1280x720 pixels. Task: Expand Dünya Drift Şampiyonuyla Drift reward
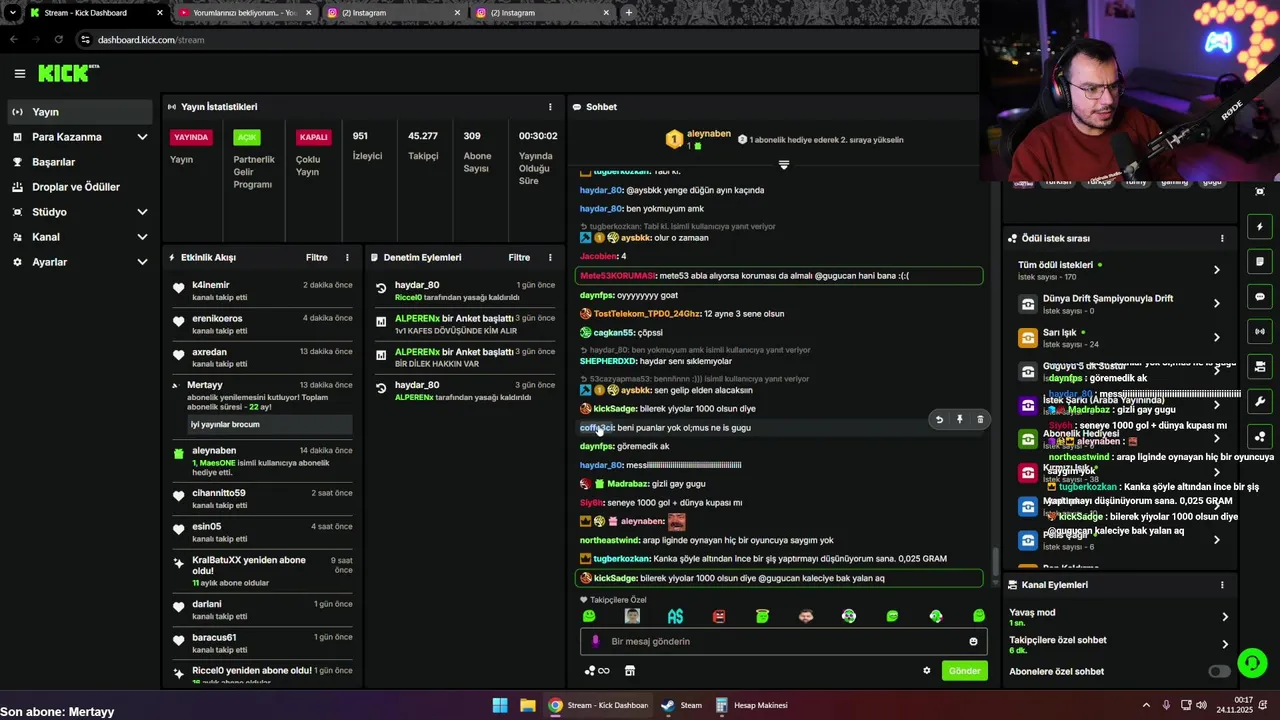pyautogui.click(x=1119, y=304)
